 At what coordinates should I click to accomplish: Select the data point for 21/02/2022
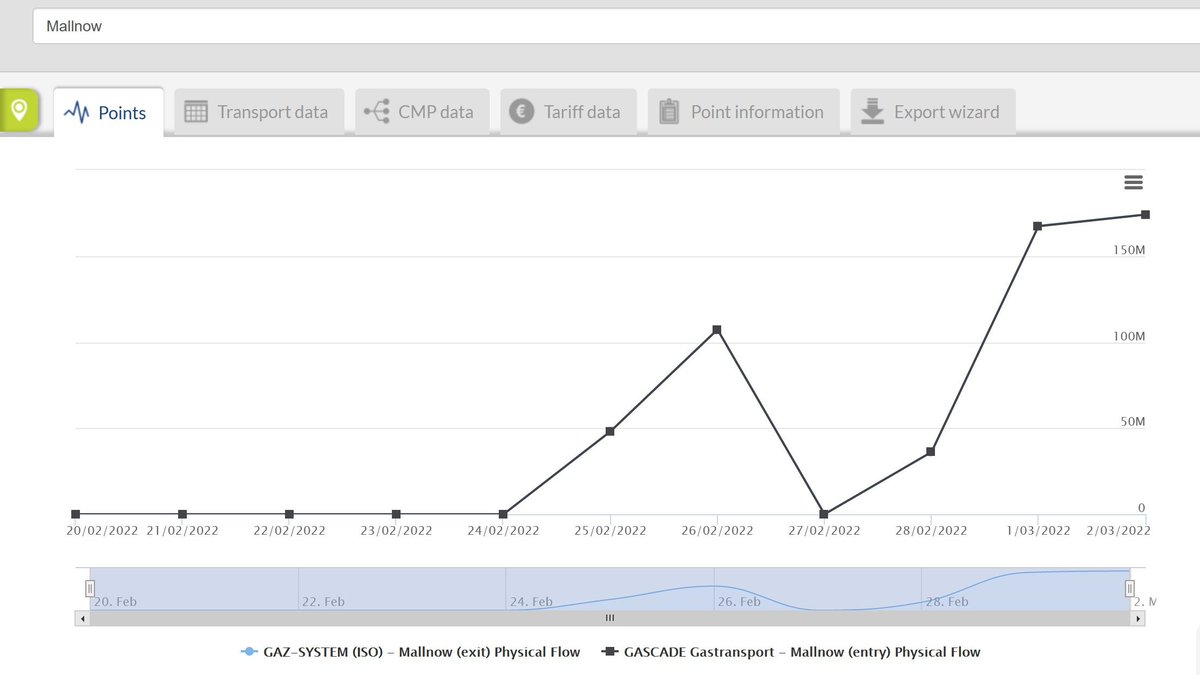tap(182, 514)
